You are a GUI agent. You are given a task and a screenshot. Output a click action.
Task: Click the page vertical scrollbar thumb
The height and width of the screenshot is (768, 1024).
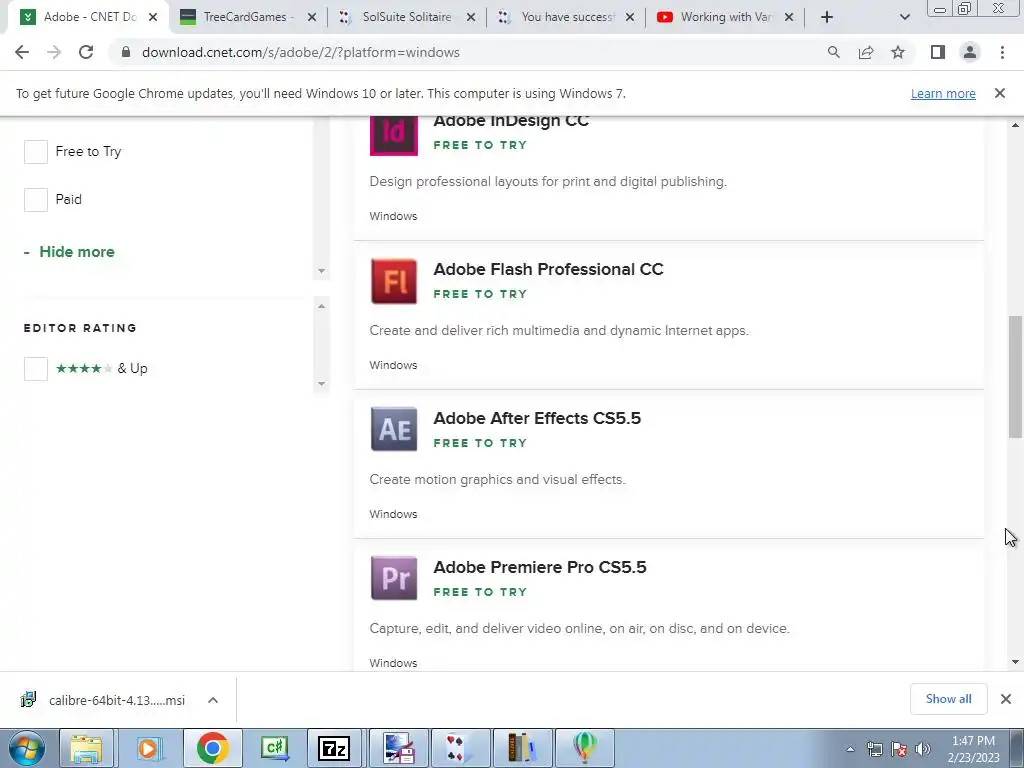pos(1015,377)
